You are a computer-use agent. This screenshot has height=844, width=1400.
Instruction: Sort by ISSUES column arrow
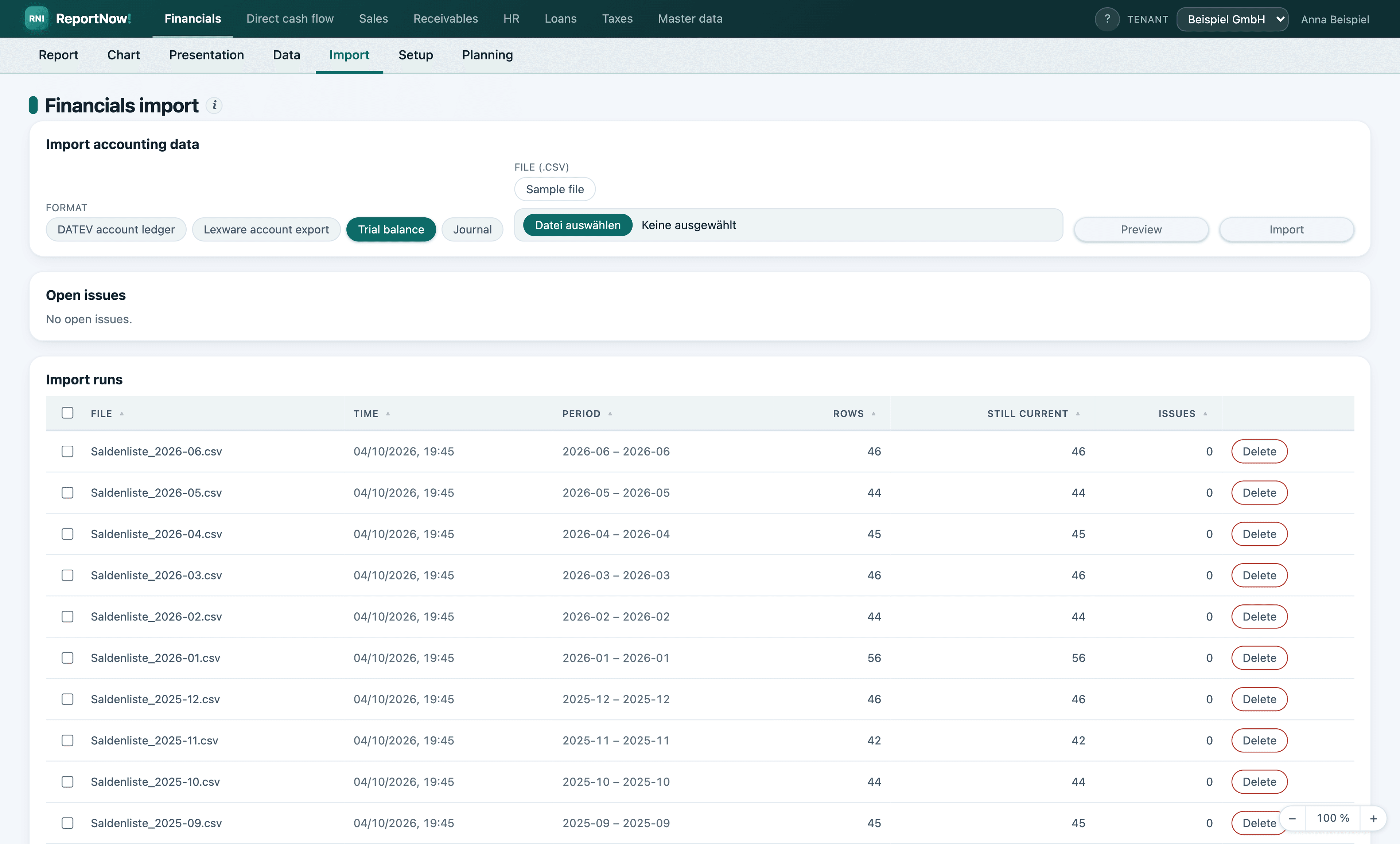[1205, 414]
